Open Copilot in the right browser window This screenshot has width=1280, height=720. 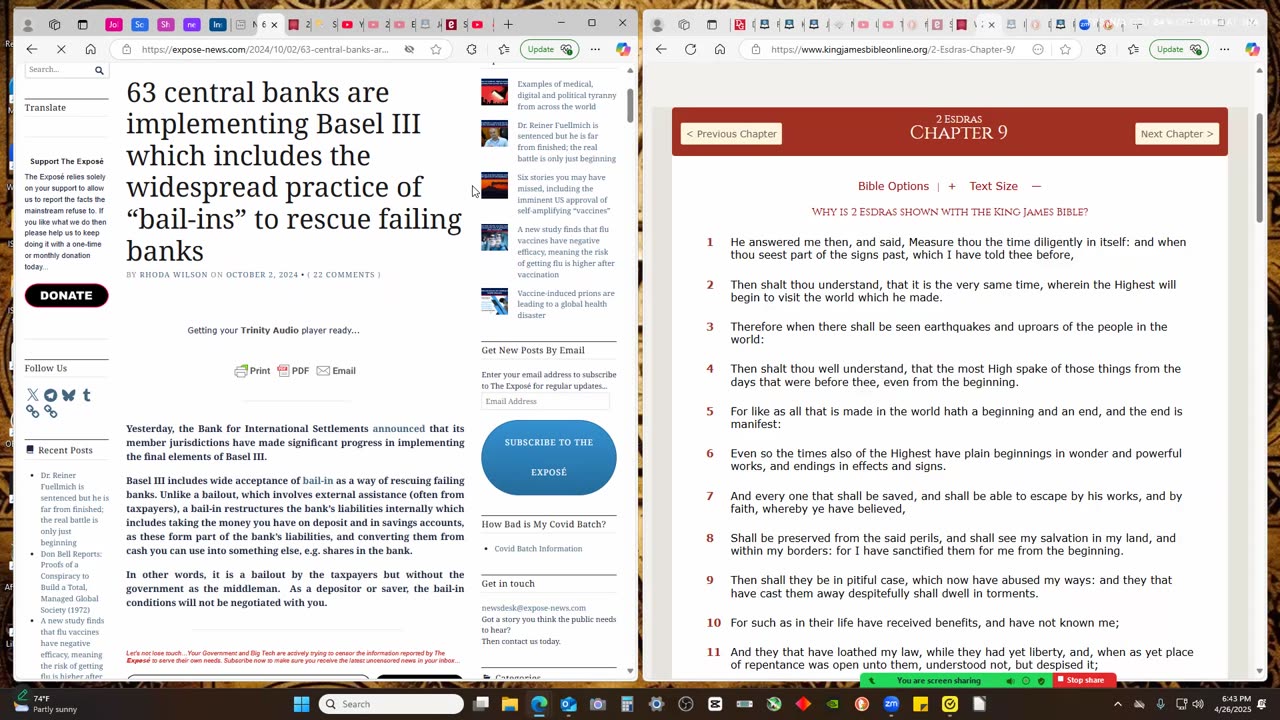1252,49
